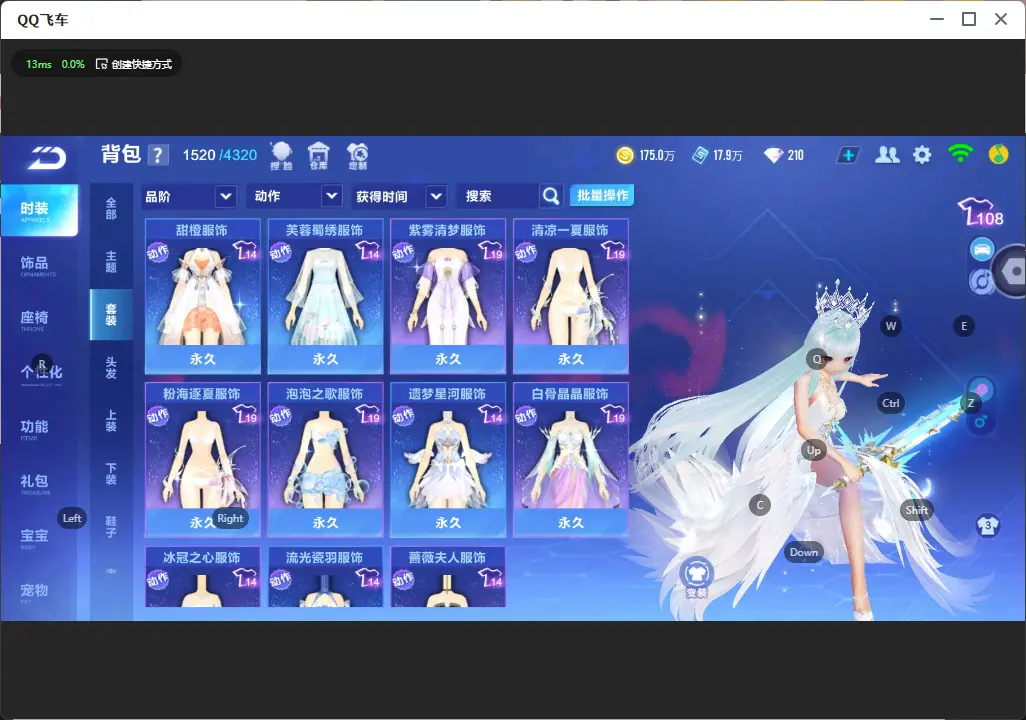This screenshot has height=720, width=1026.
Task: Click the search magnifier icon
Action: point(551,196)
